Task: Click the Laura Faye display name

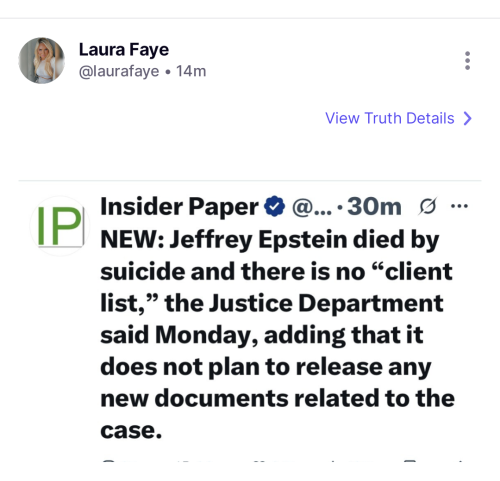Action: 124,50
